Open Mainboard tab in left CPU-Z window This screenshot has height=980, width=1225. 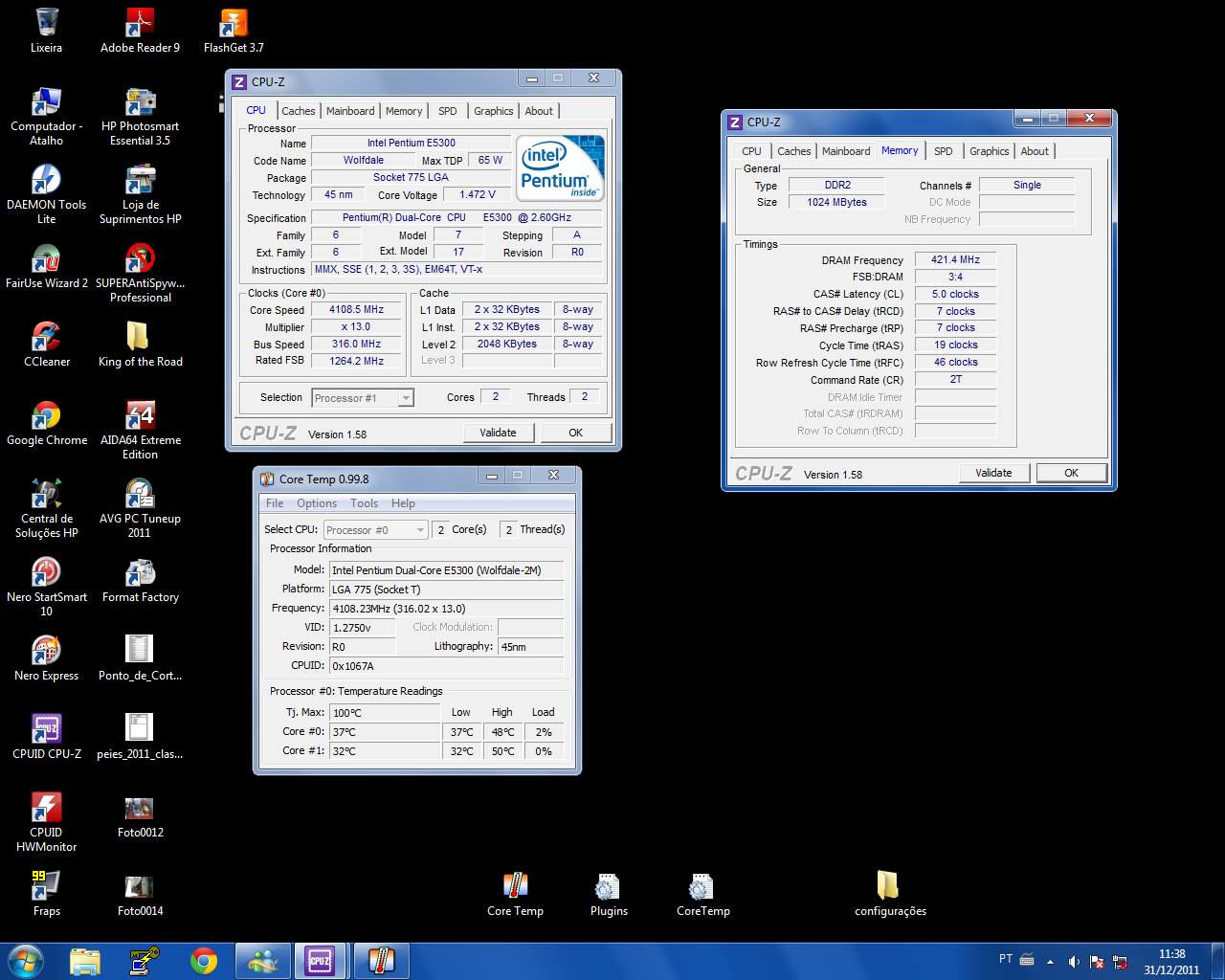pyautogui.click(x=350, y=111)
